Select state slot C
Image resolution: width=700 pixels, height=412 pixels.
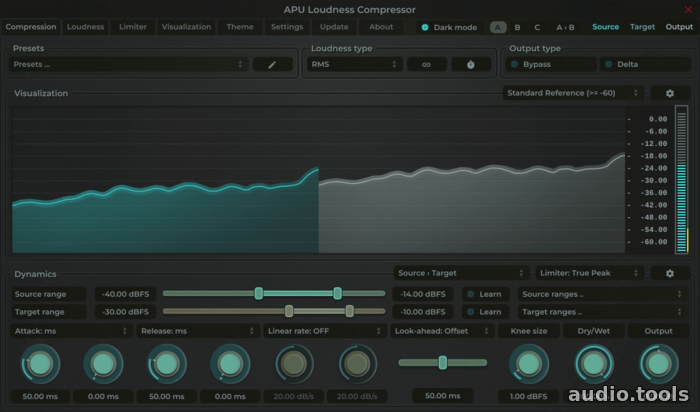pos(537,27)
